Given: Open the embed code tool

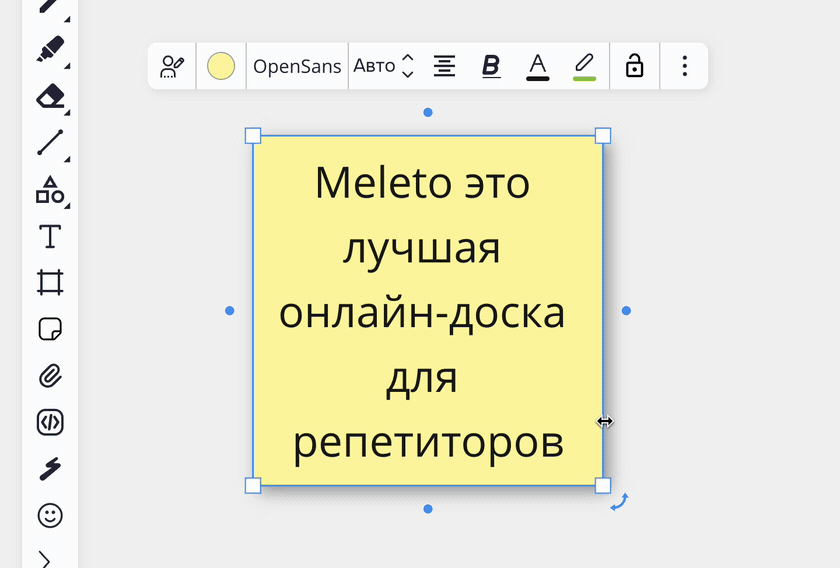Looking at the screenshot, I should (x=50, y=422).
